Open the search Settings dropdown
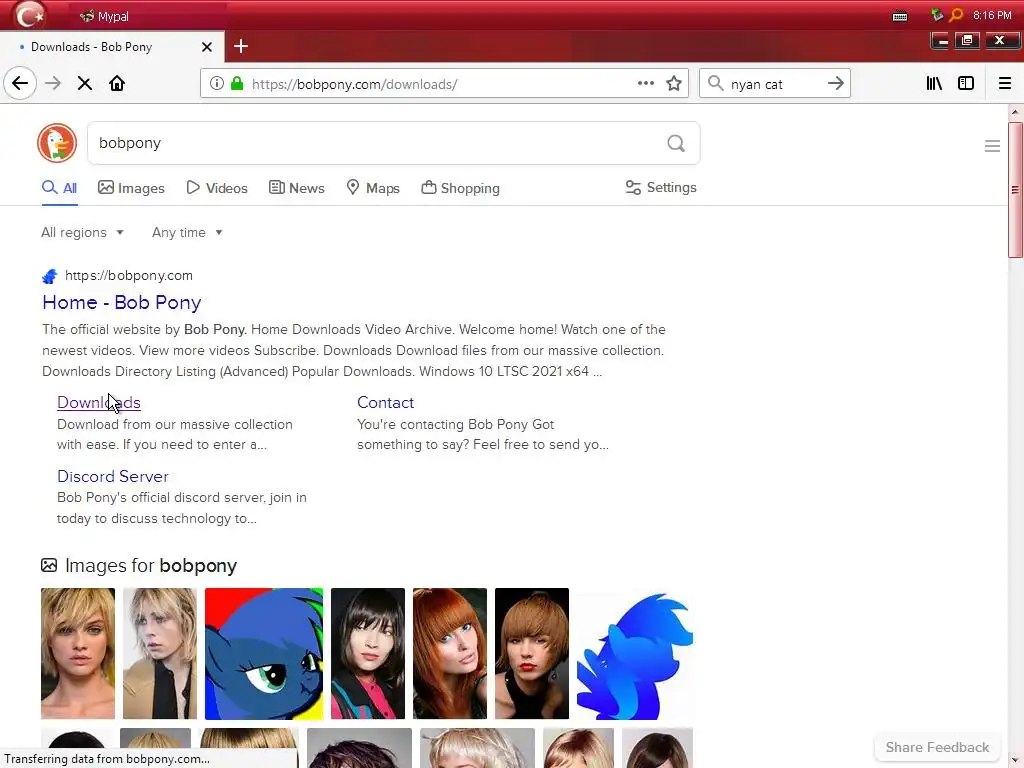This screenshot has width=1024, height=768. click(x=661, y=187)
